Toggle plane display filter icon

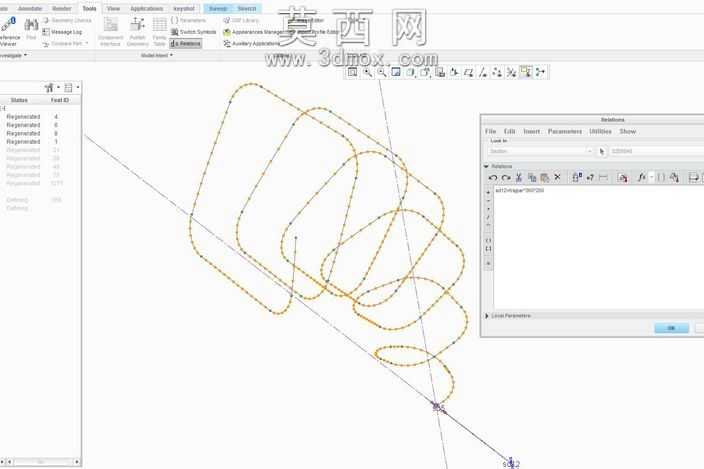pyautogui.click(x=468, y=72)
